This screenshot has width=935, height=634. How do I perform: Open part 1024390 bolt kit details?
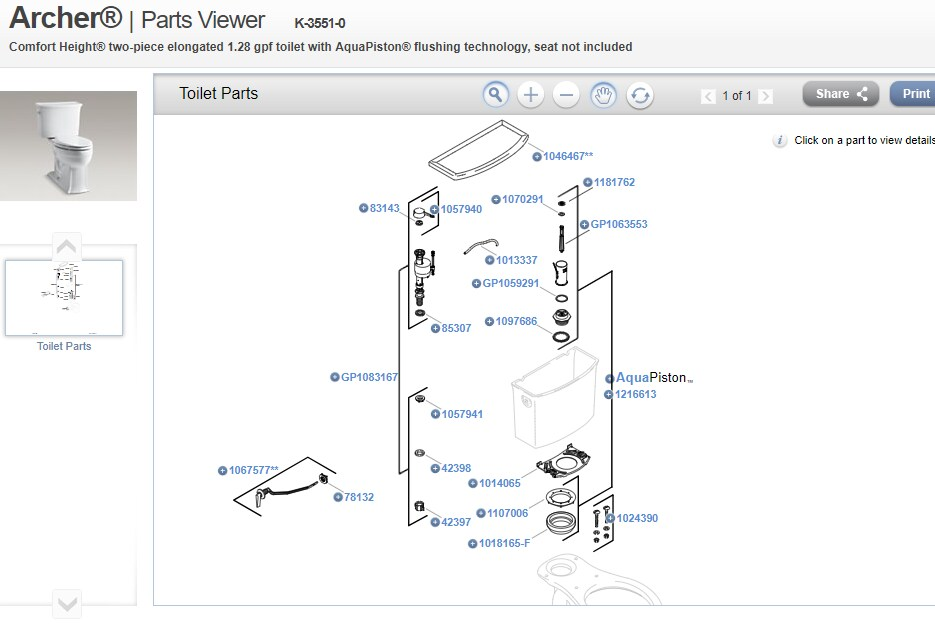637,518
